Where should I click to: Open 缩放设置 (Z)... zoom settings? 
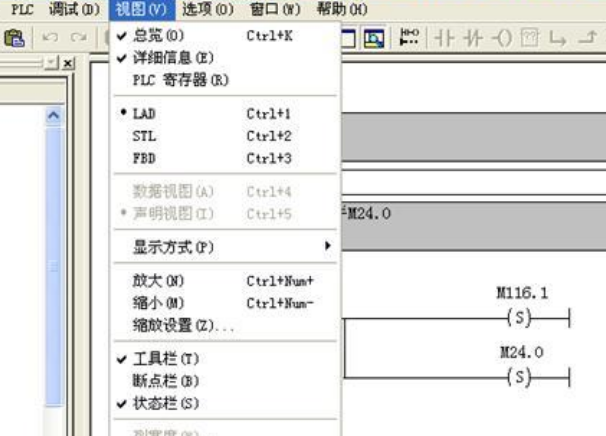[225, 325]
